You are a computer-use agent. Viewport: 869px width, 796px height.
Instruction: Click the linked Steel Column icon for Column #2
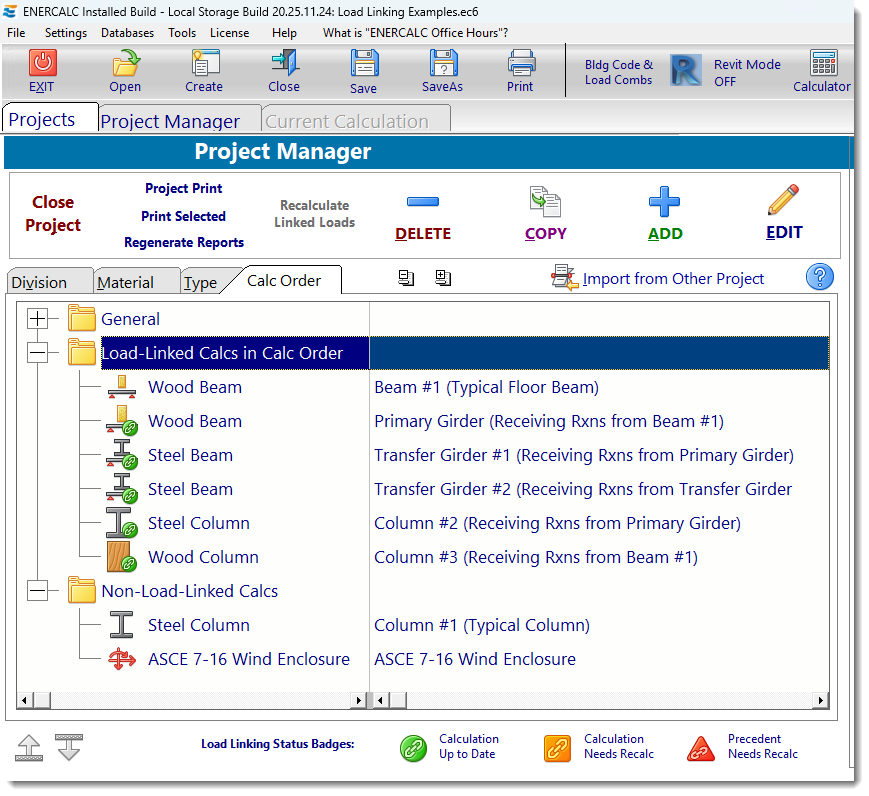coord(122,523)
